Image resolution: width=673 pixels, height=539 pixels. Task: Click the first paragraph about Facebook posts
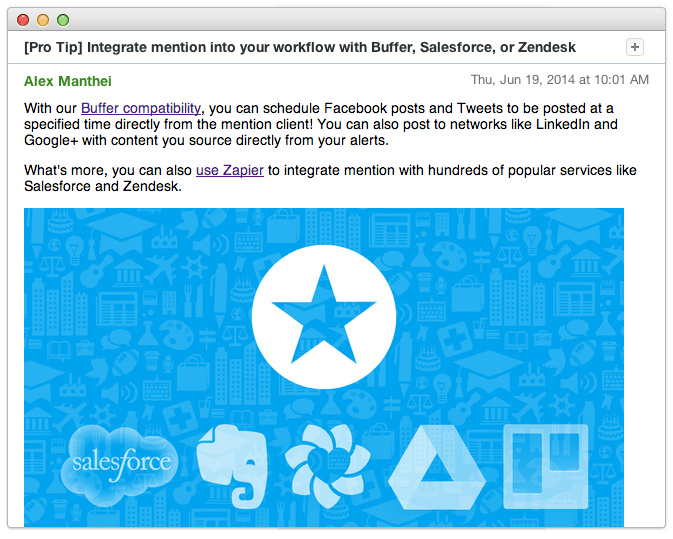321,124
